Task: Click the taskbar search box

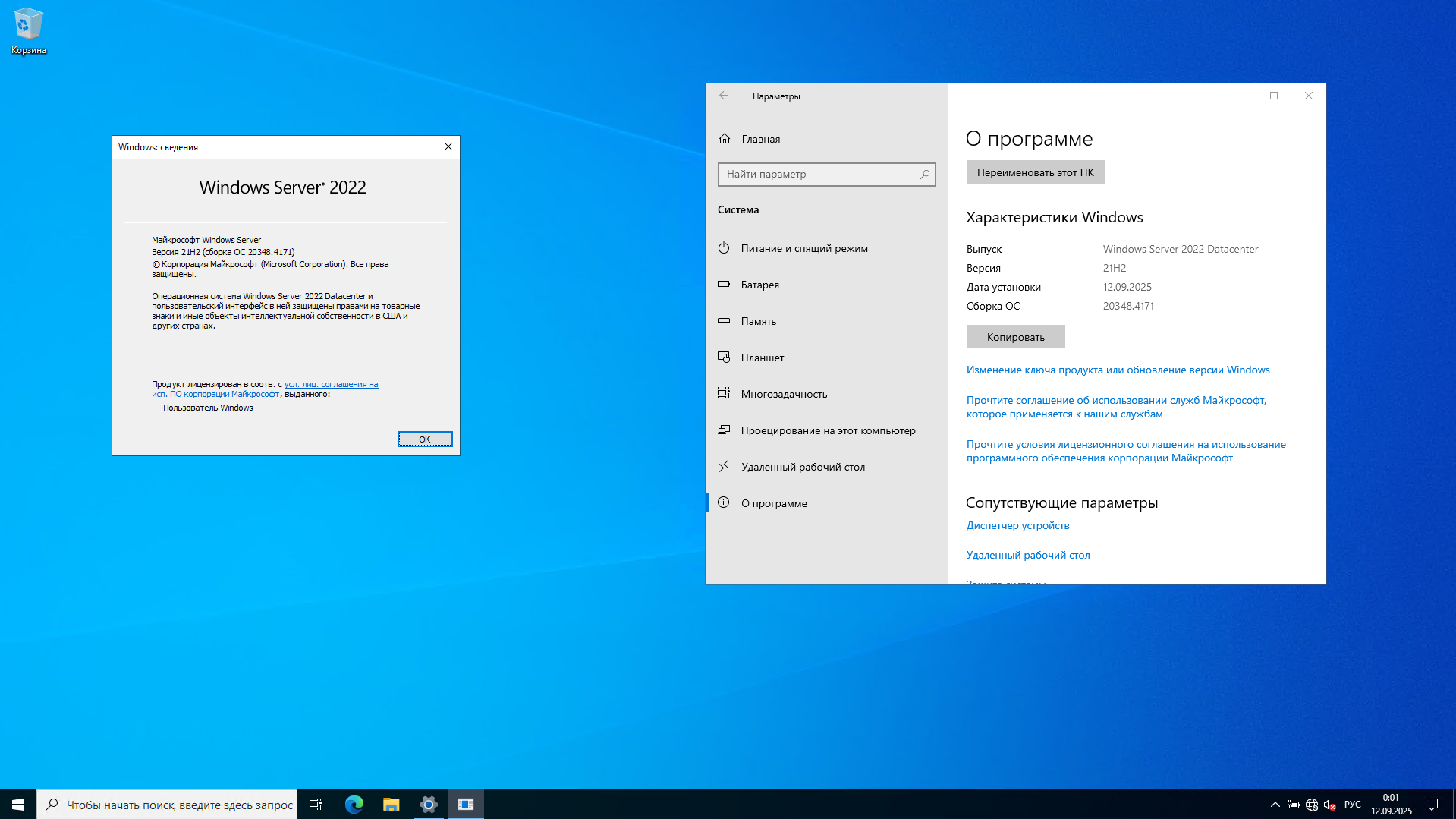Action: 167,805
